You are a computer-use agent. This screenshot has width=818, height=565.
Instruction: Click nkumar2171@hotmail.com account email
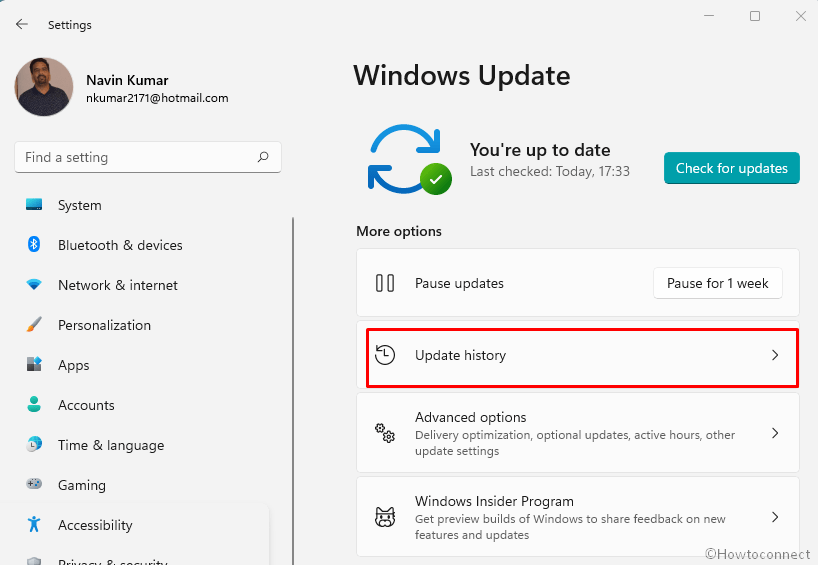point(157,98)
